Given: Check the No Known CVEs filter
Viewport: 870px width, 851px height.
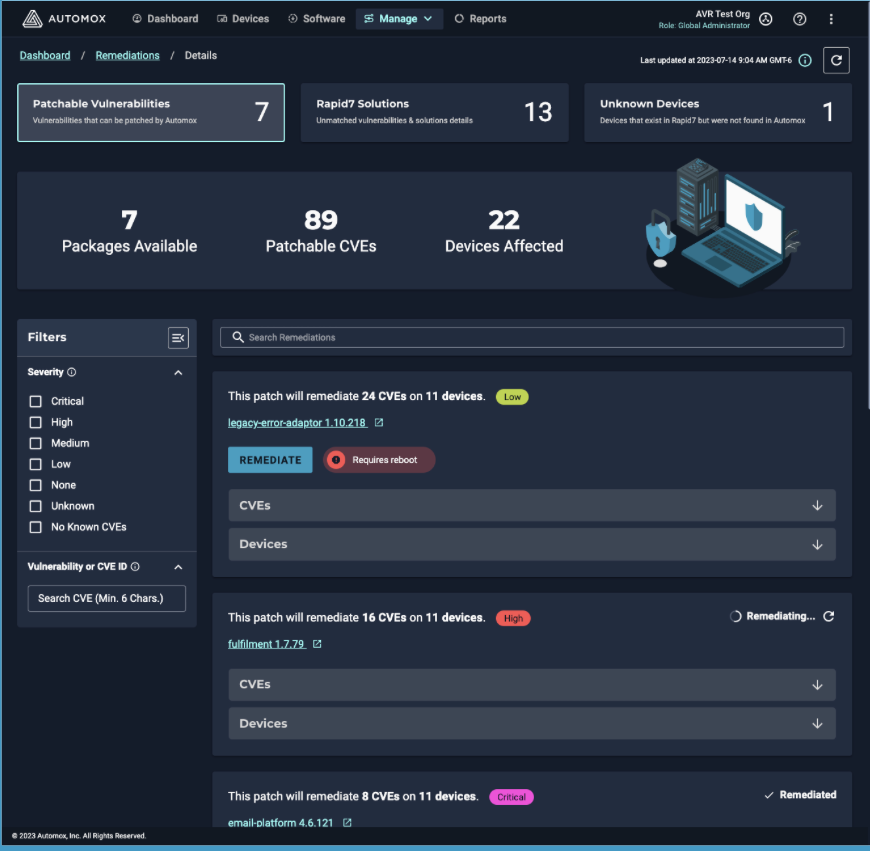Looking at the screenshot, I should (36, 527).
